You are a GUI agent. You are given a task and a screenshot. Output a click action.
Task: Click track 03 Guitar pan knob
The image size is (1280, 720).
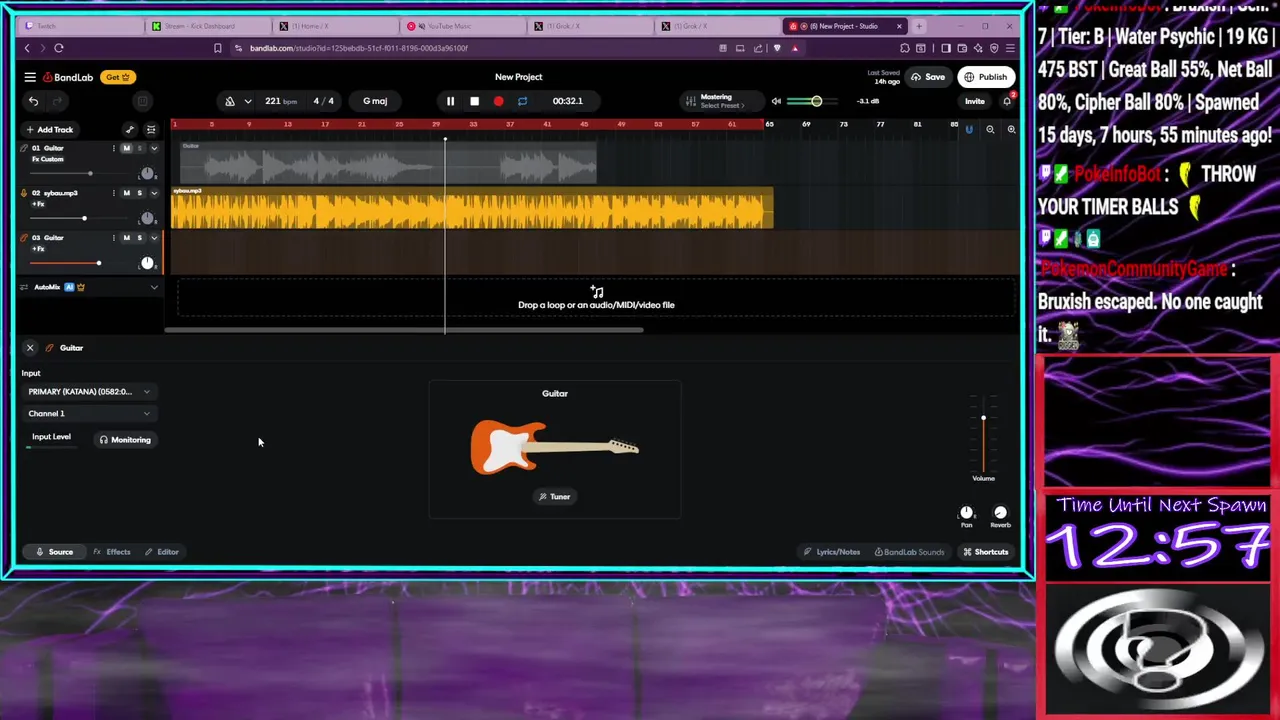click(x=147, y=263)
